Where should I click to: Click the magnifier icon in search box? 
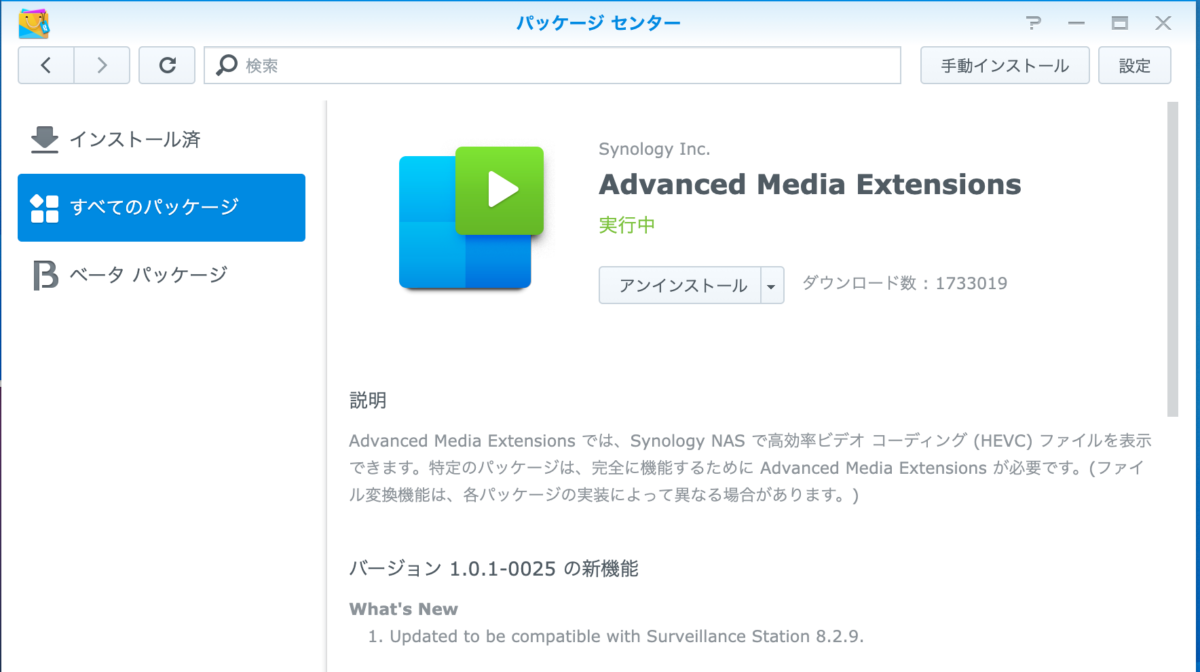pyautogui.click(x=228, y=65)
